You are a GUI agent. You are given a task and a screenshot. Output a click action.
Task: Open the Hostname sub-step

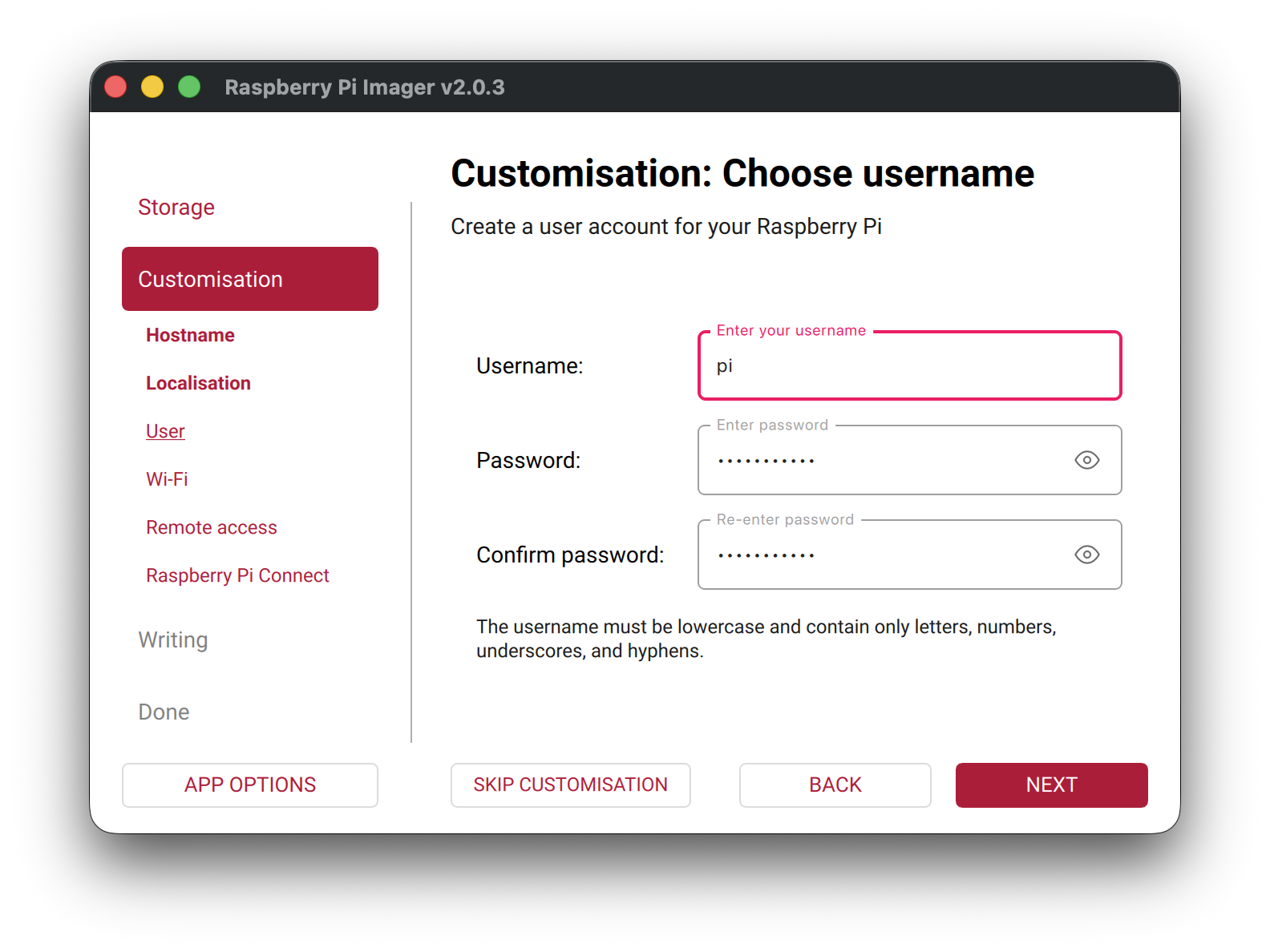[190, 335]
